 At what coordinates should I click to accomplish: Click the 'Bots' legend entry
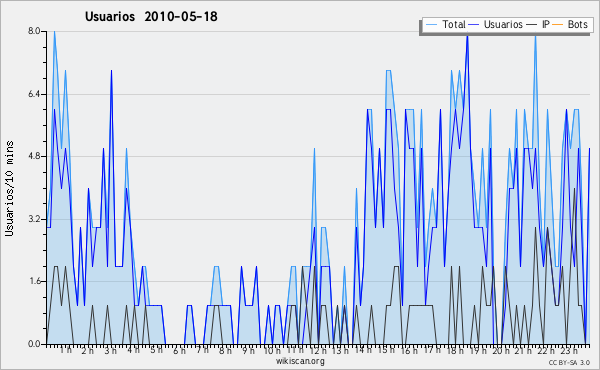577,24
